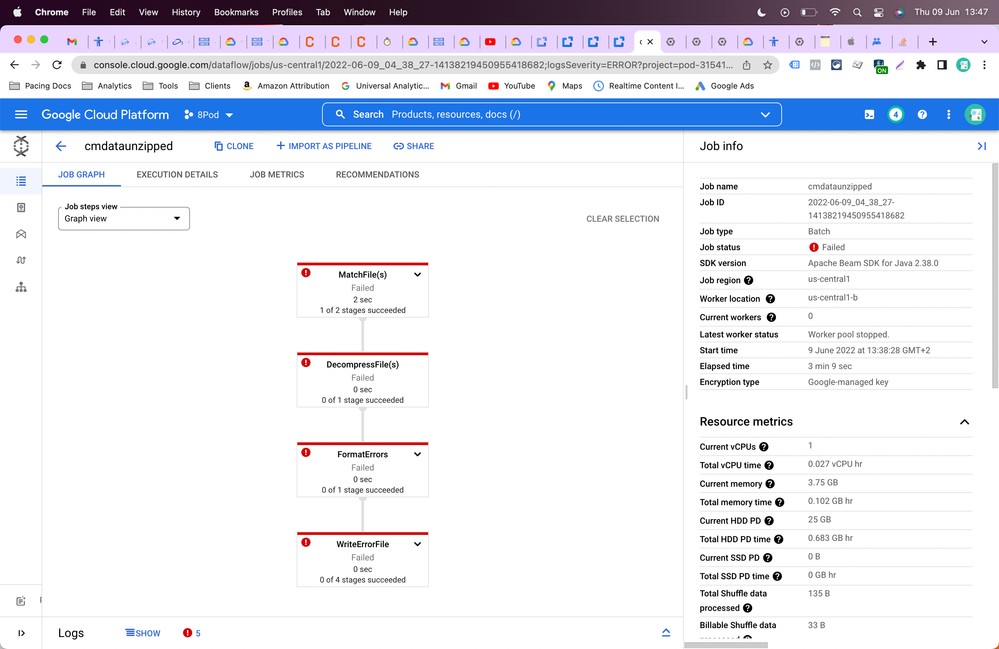This screenshot has width=999, height=649.
Task: Open the Bookmarks menu in macOS menu bar
Action: coord(236,12)
